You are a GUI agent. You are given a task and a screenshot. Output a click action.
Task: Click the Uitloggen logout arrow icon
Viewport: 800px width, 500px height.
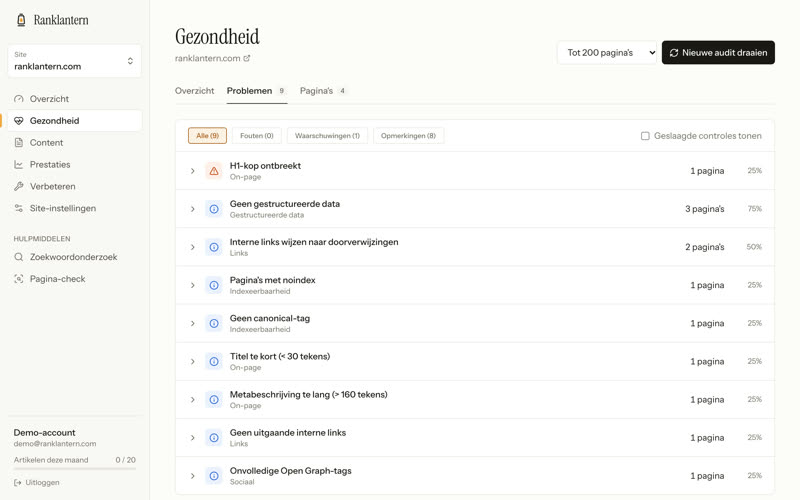[x=18, y=483]
